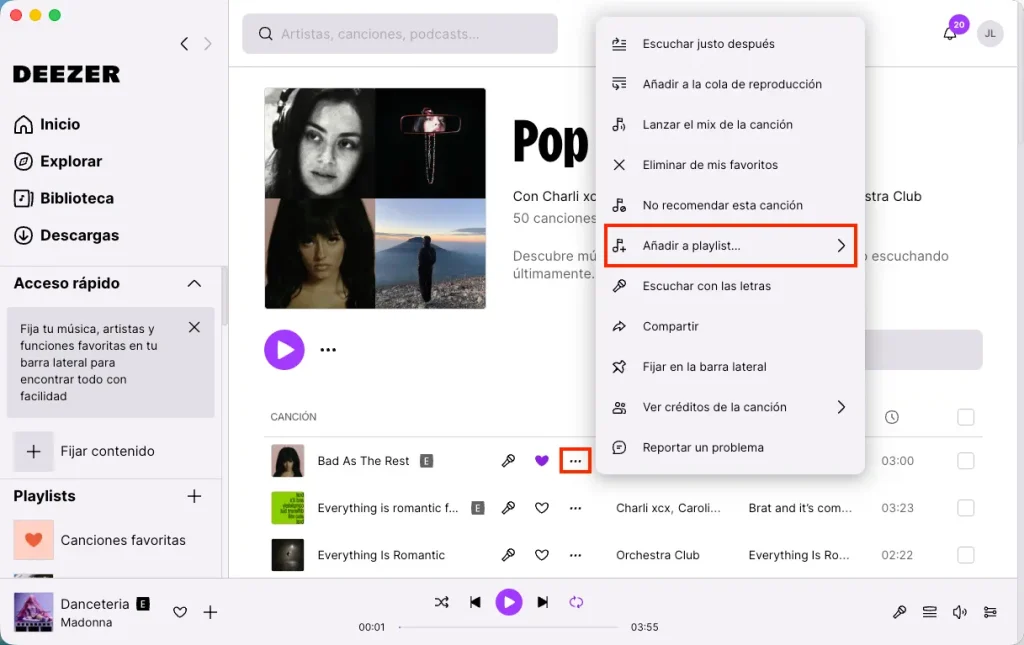Open Canciones favoritas playlist
Viewport: 1024px width, 645px height.
(100, 540)
